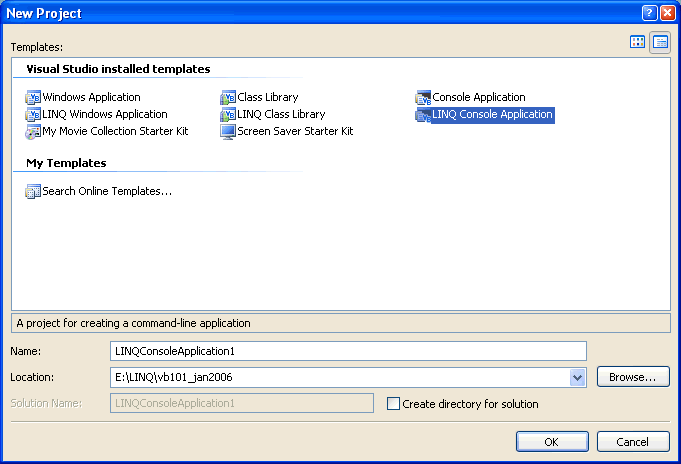Click the Console Application template icon

point(423,97)
